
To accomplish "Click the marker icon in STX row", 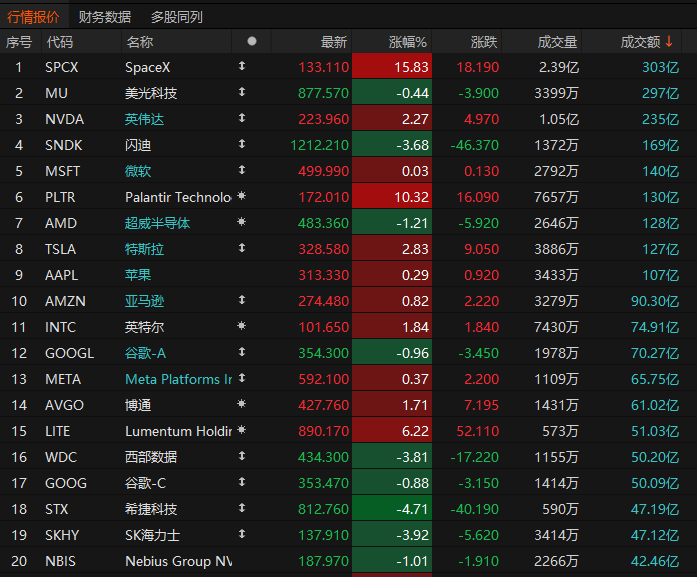I will [242, 508].
